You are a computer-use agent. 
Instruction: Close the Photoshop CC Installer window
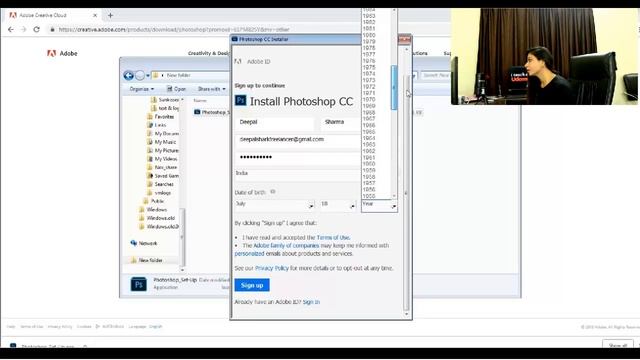[x=404, y=39]
